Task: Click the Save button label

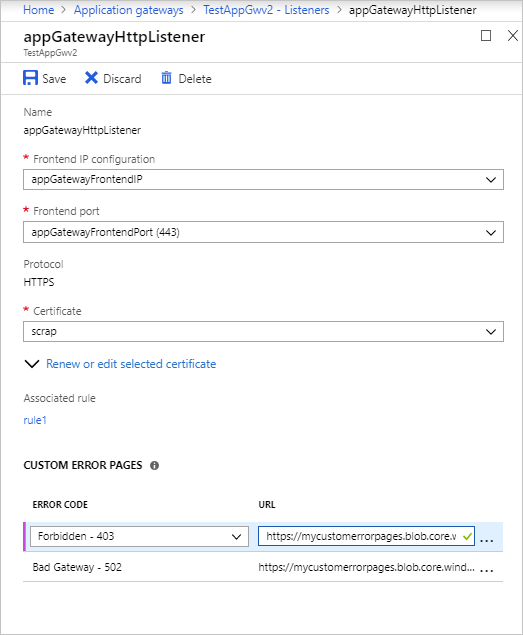Action: tap(54, 79)
